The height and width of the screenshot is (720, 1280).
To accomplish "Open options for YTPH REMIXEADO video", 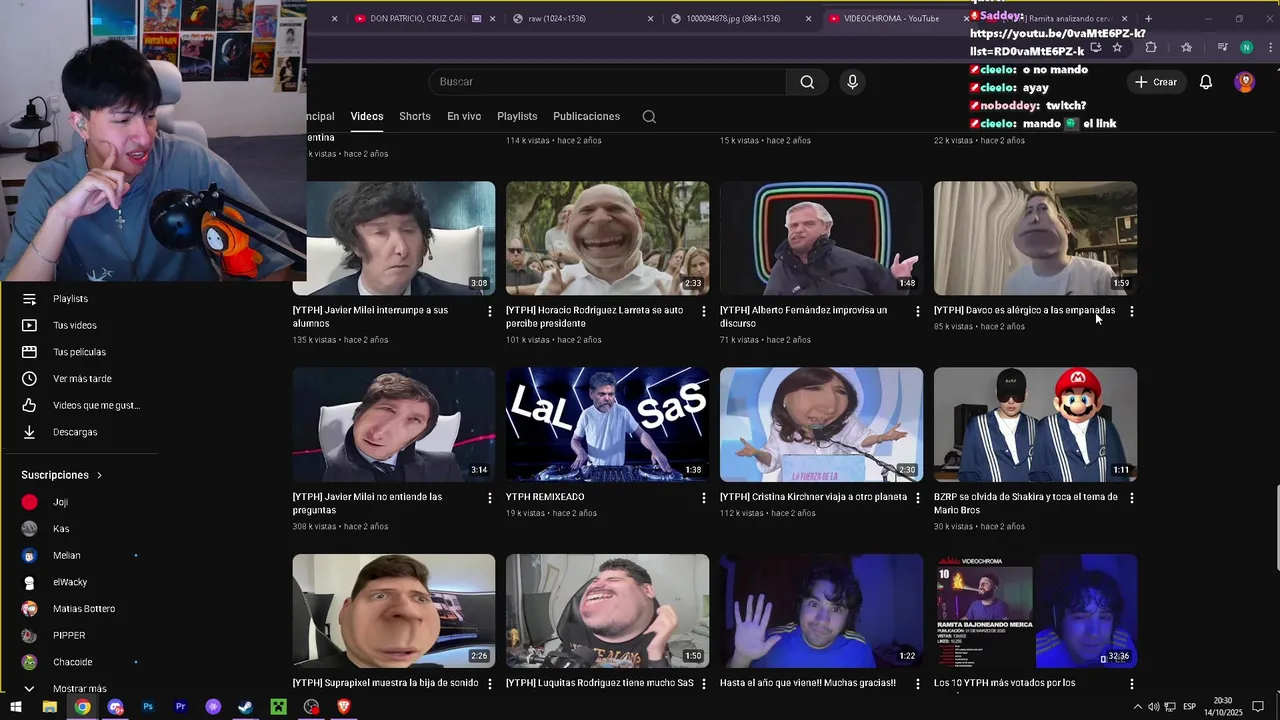I will click(x=703, y=498).
